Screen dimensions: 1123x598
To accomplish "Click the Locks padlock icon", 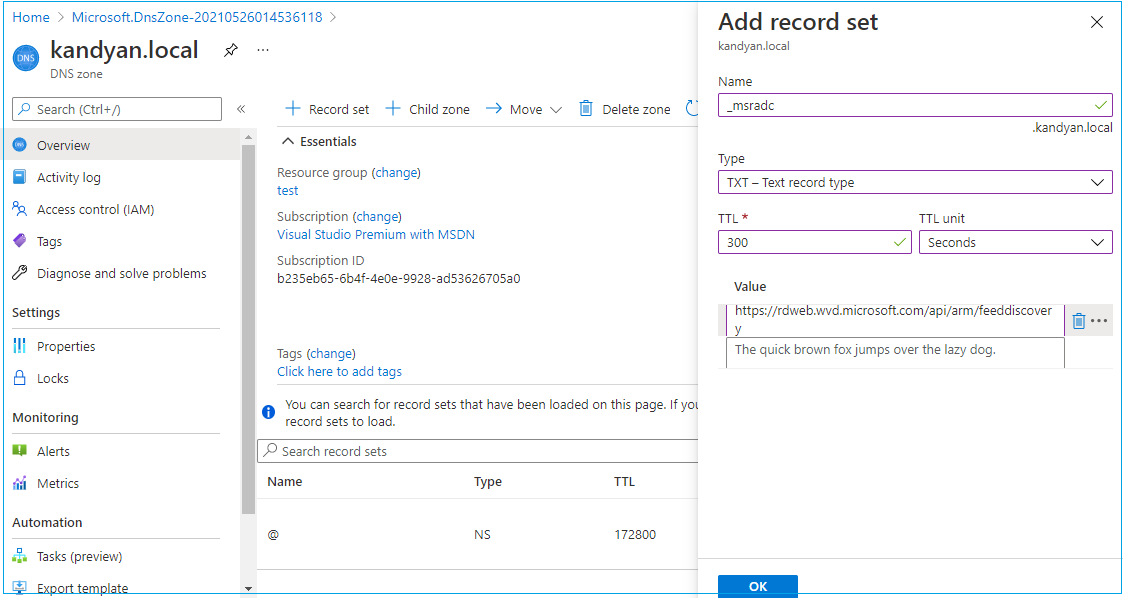I will [x=20, y=378].
